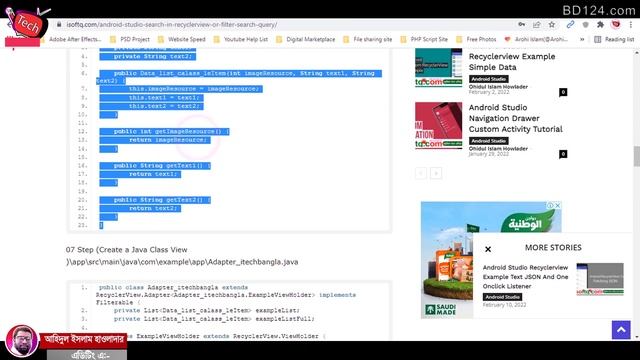Open Adobe After Effects bookmark
This screenshot has width=640, height=360.
click(76, 39)
